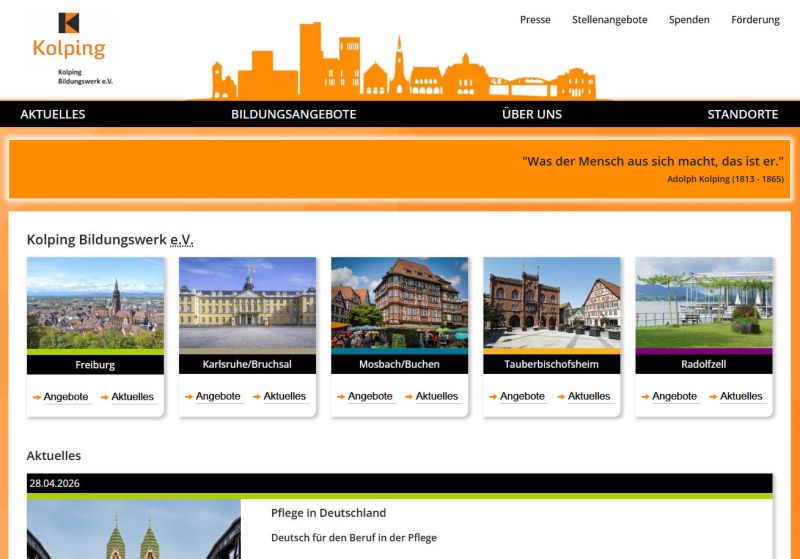Open Angebote for Freiburg
800x559 pixels.
pyautogui.click(x=66, y=397)
